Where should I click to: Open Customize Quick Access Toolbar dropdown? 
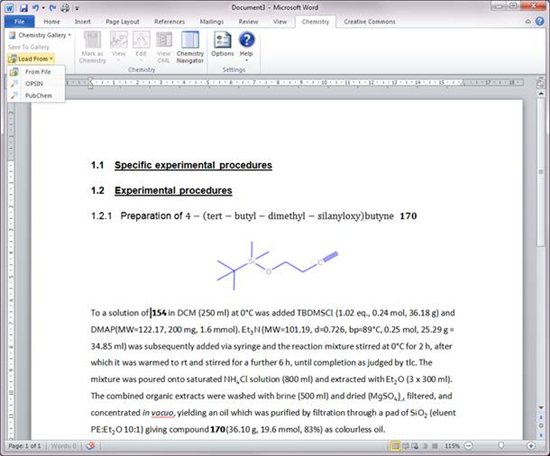tap(77, 8)
